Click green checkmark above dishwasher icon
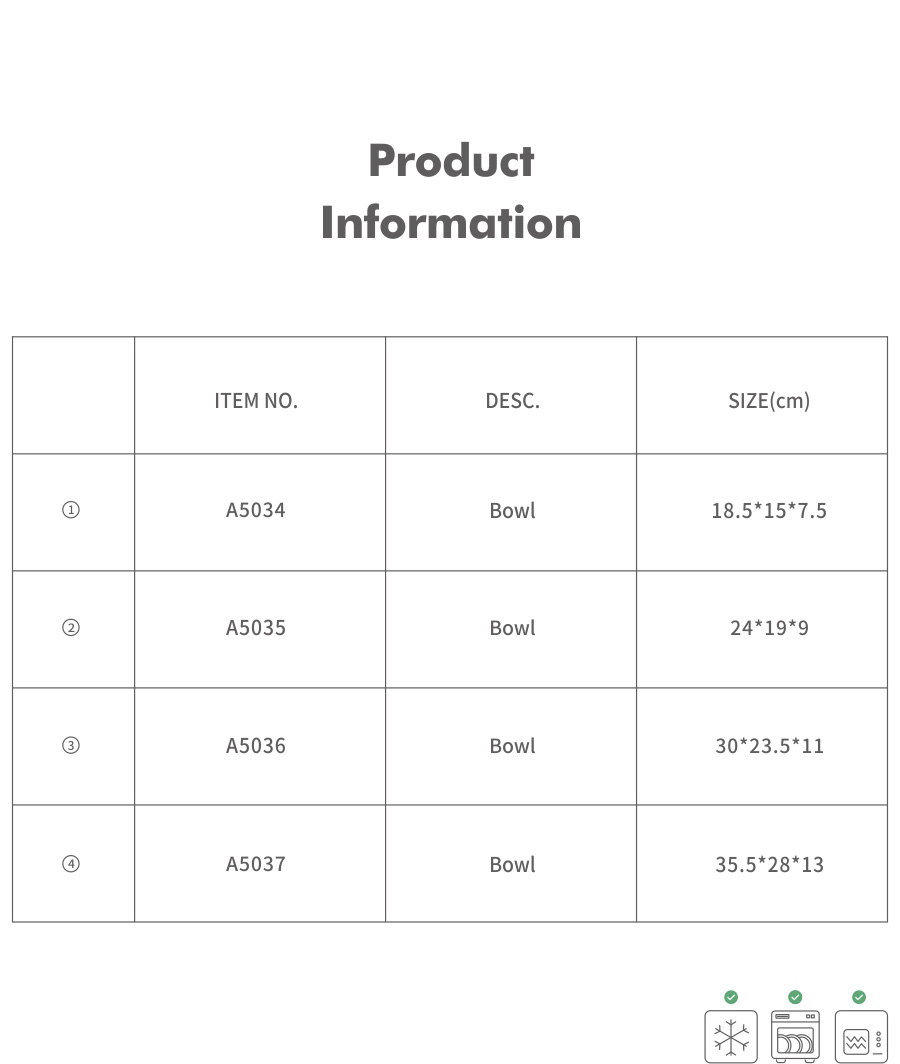This screenshot has width=900, height=1064. [795, 997]
